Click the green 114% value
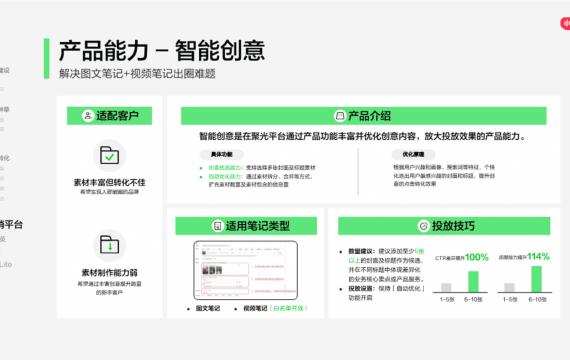The image size is (570, 360). tap(538, 256)
